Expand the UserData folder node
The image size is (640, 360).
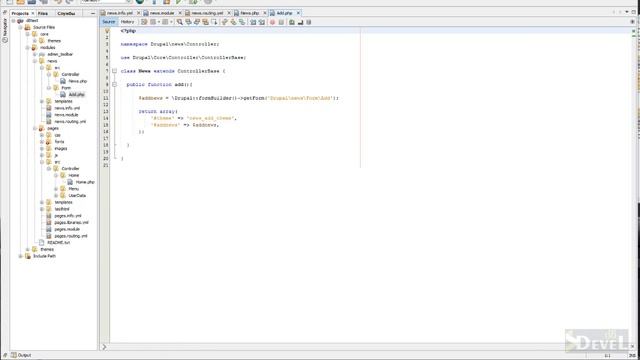click(x=56, y=196)
